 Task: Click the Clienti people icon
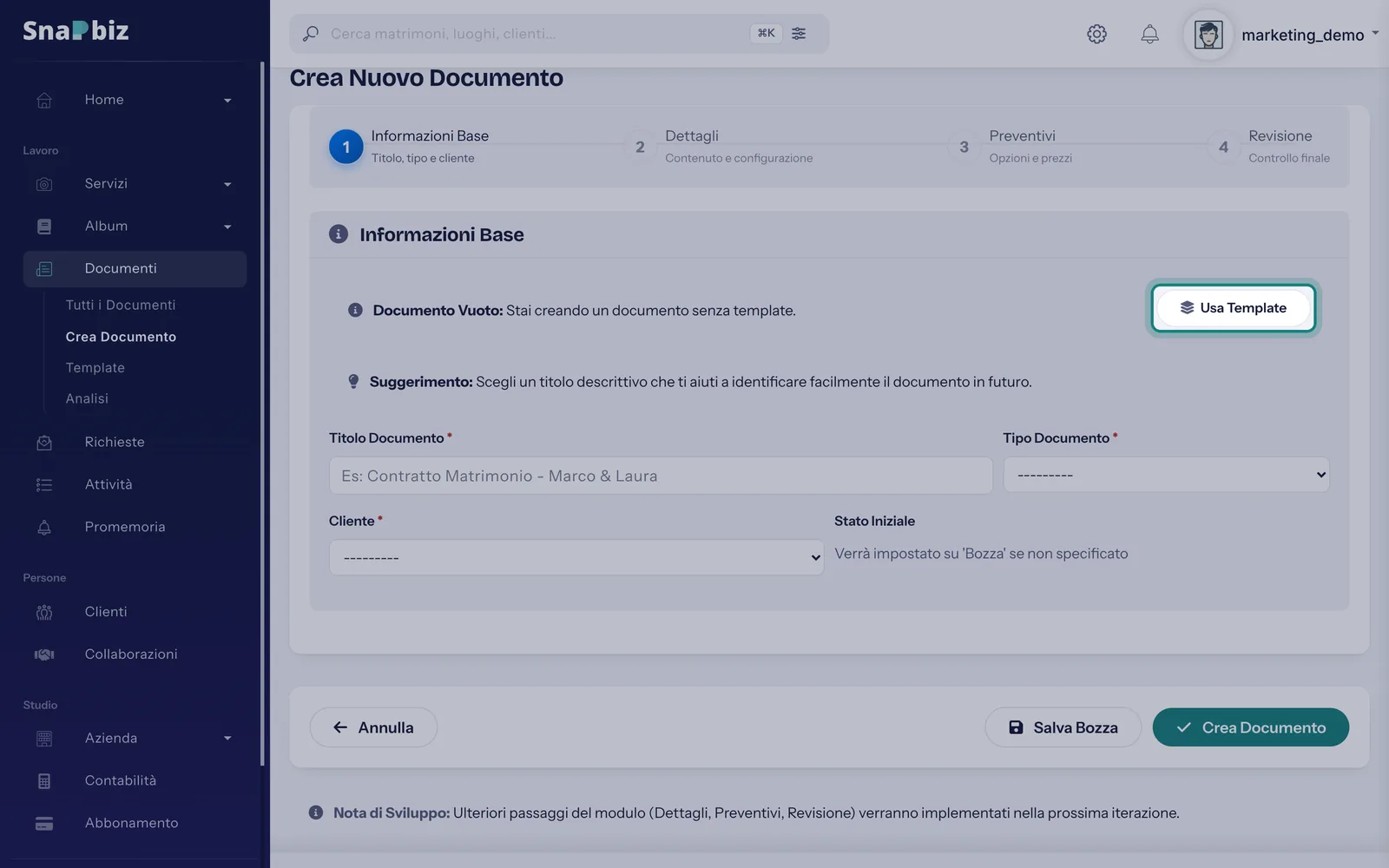(x=44, y=613)
